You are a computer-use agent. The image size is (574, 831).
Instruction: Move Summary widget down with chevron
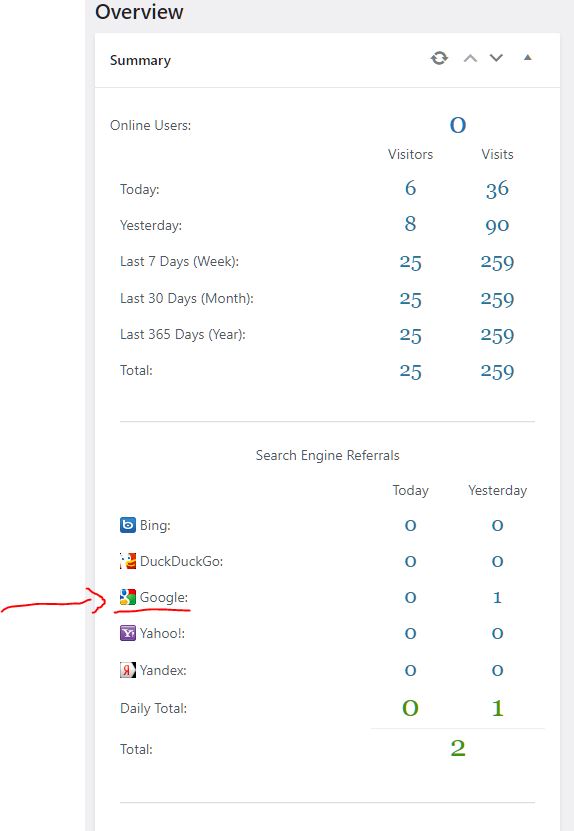click(x=496, y=58)
